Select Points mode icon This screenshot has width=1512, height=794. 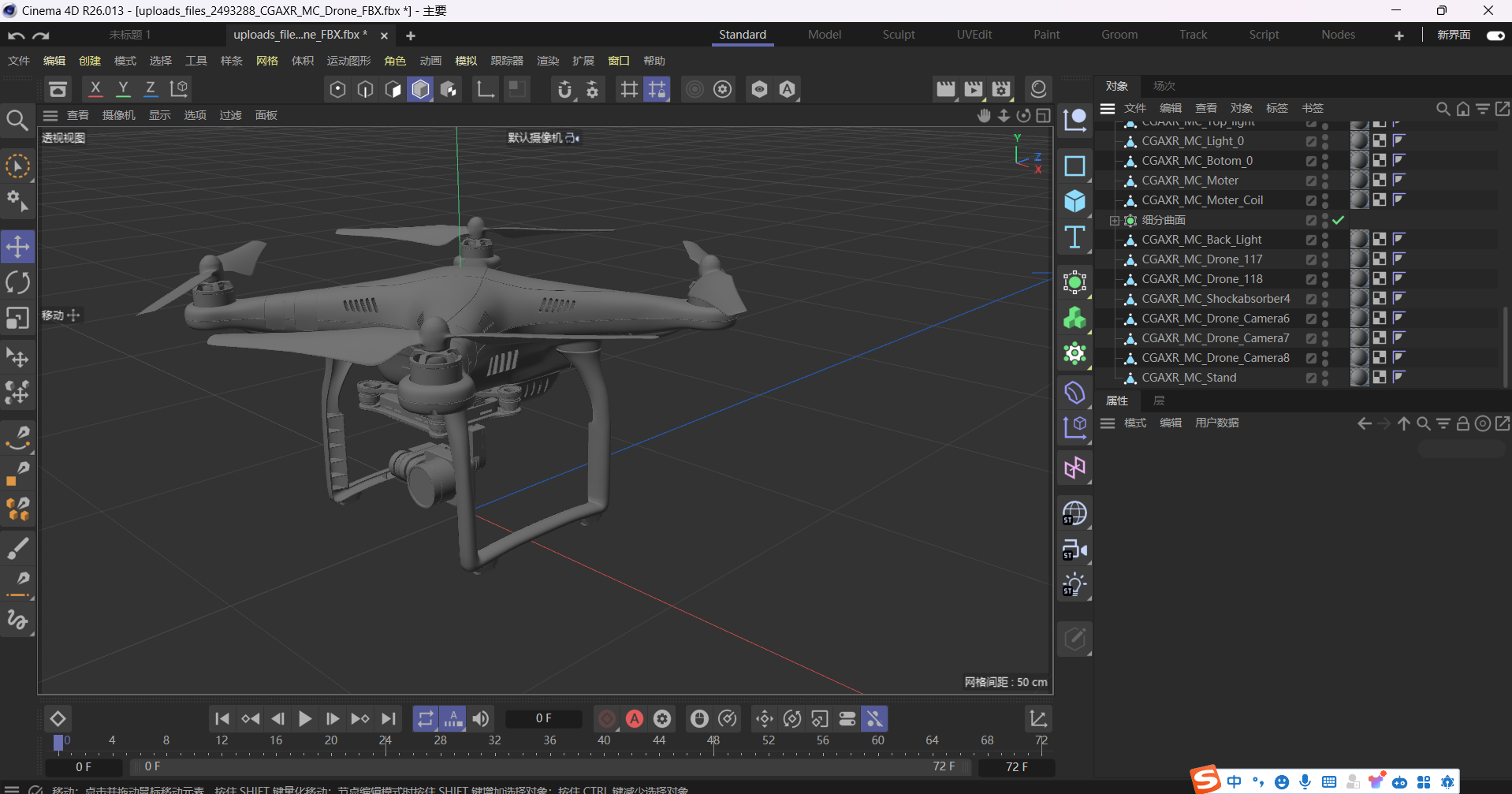click(337, 89)
